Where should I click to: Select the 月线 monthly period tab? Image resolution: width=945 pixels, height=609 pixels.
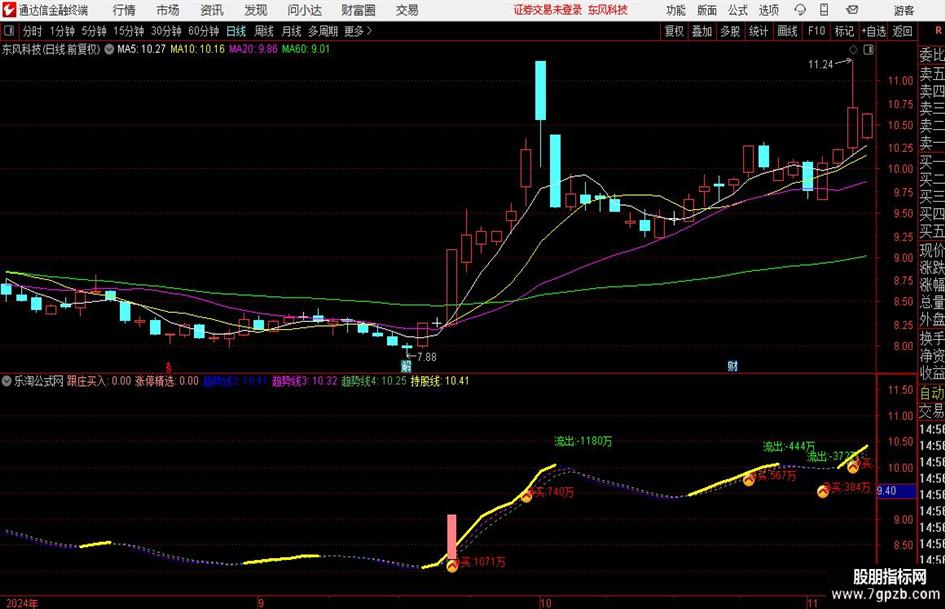click(291, 31)
